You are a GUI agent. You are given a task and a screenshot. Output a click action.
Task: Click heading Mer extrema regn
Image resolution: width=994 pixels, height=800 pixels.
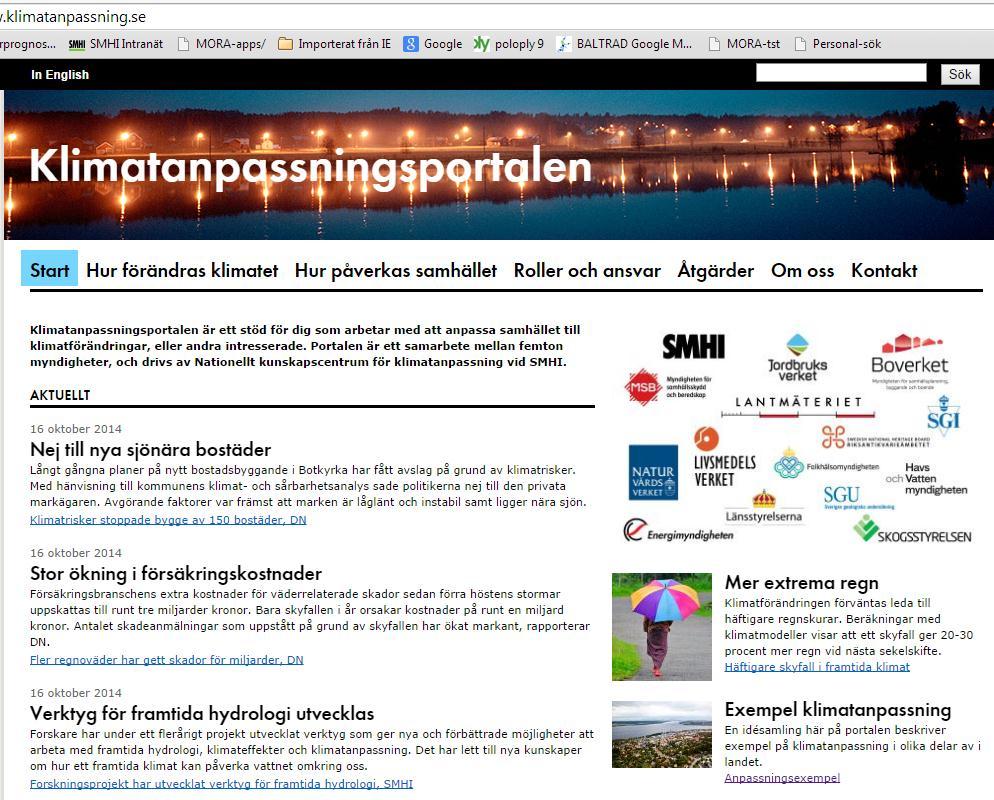(x=801, y=583)
